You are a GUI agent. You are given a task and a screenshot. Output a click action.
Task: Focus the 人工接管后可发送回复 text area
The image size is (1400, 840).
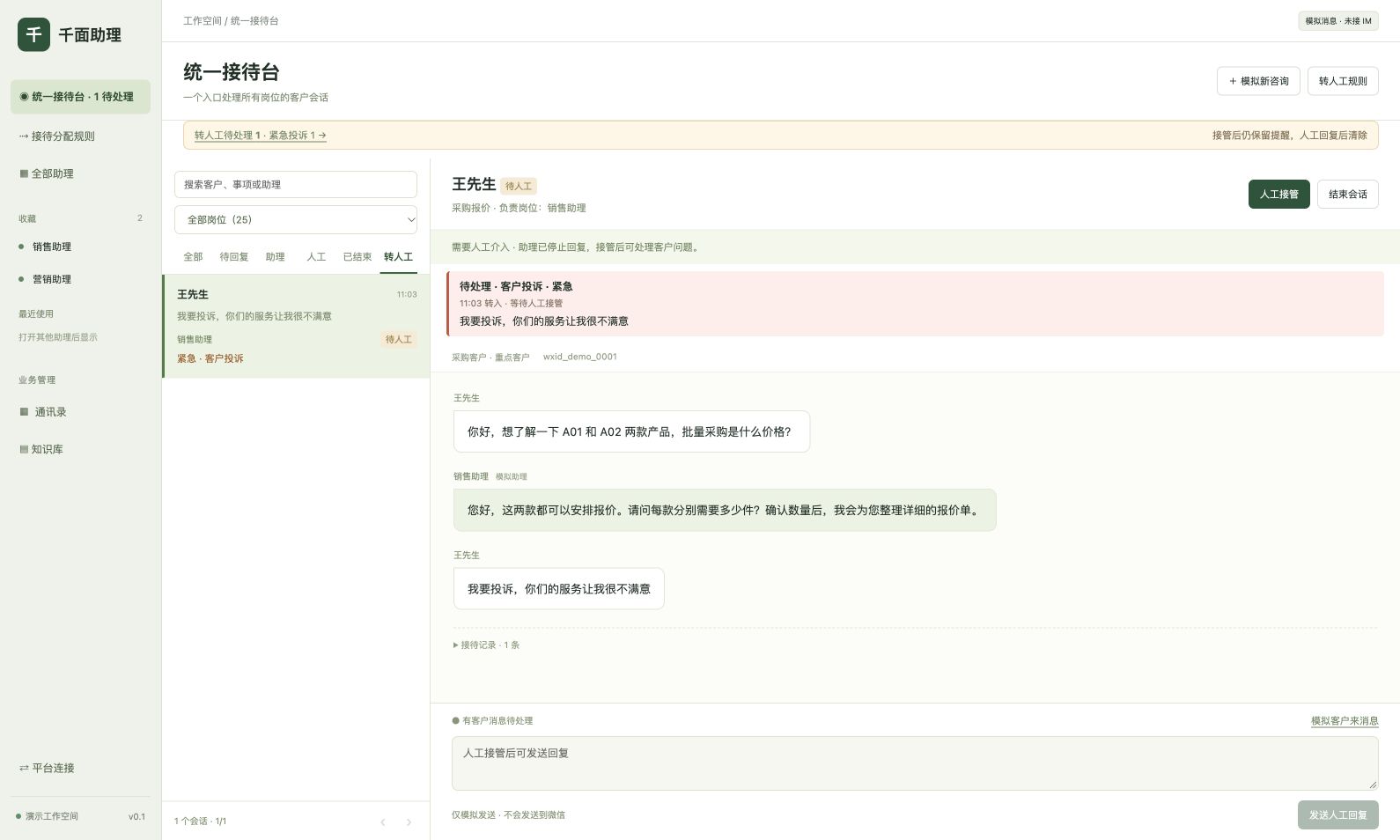click(915, 763)
